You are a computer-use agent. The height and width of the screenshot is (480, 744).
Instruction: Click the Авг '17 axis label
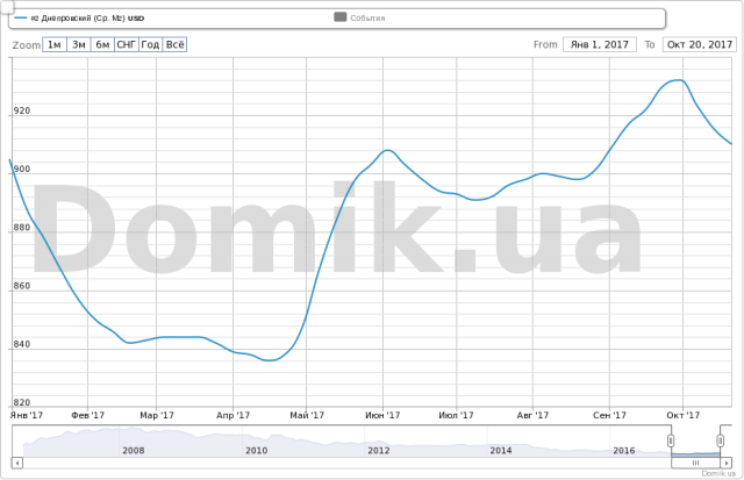coord(533,415)
